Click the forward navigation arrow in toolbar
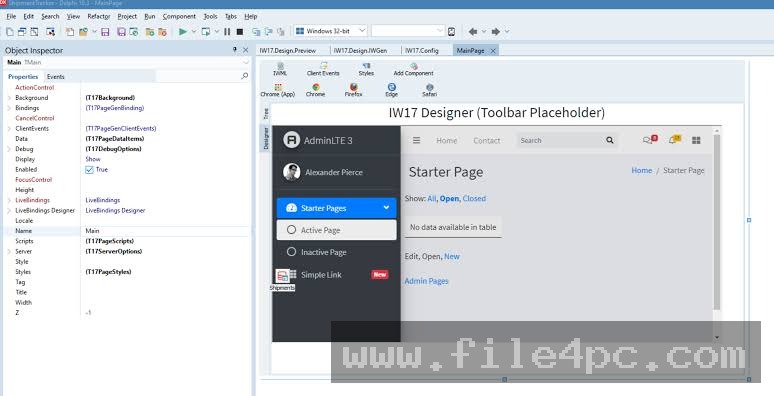The width and height of the screenshot is (774, 396). (496, 32)
